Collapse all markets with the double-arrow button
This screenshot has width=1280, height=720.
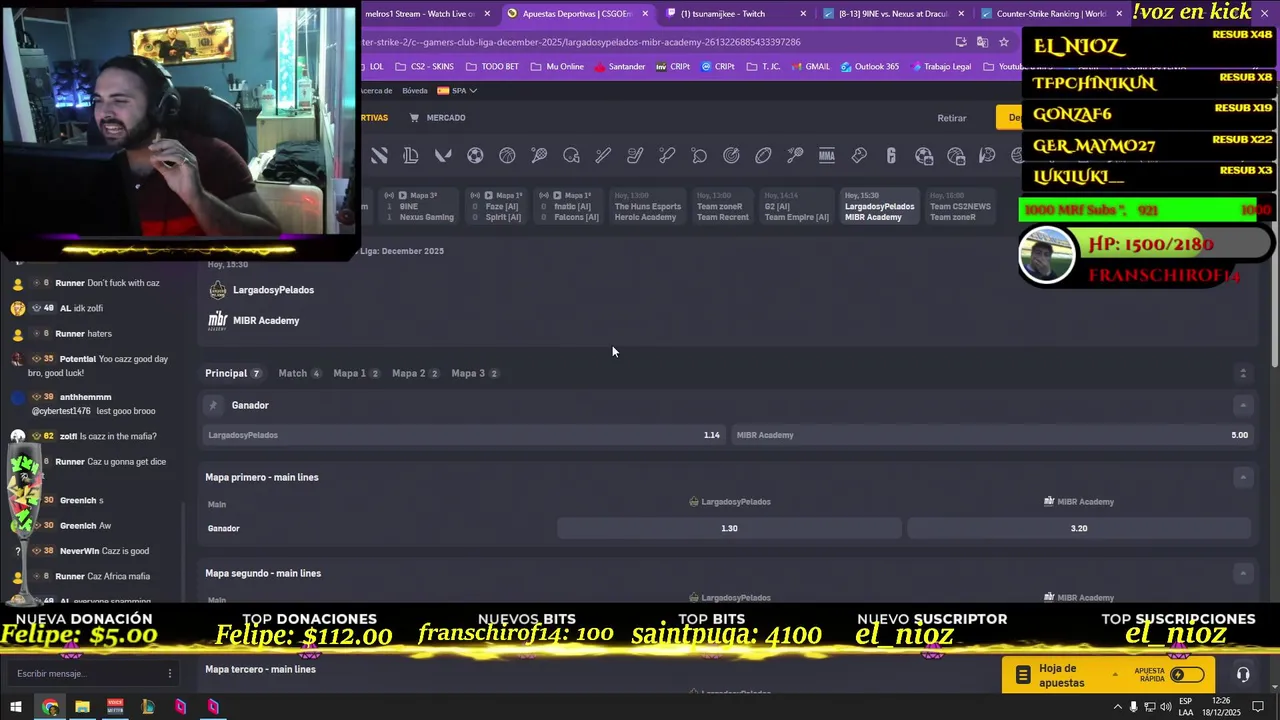(x=1243, y=373)
